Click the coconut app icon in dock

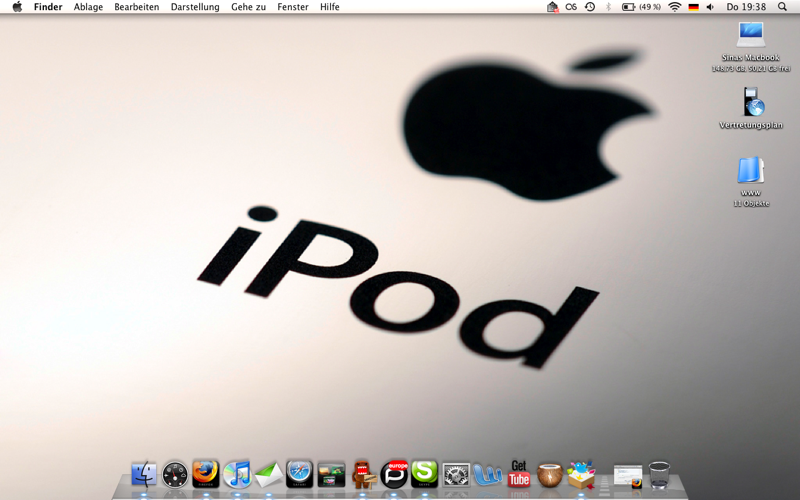[550, 475]
